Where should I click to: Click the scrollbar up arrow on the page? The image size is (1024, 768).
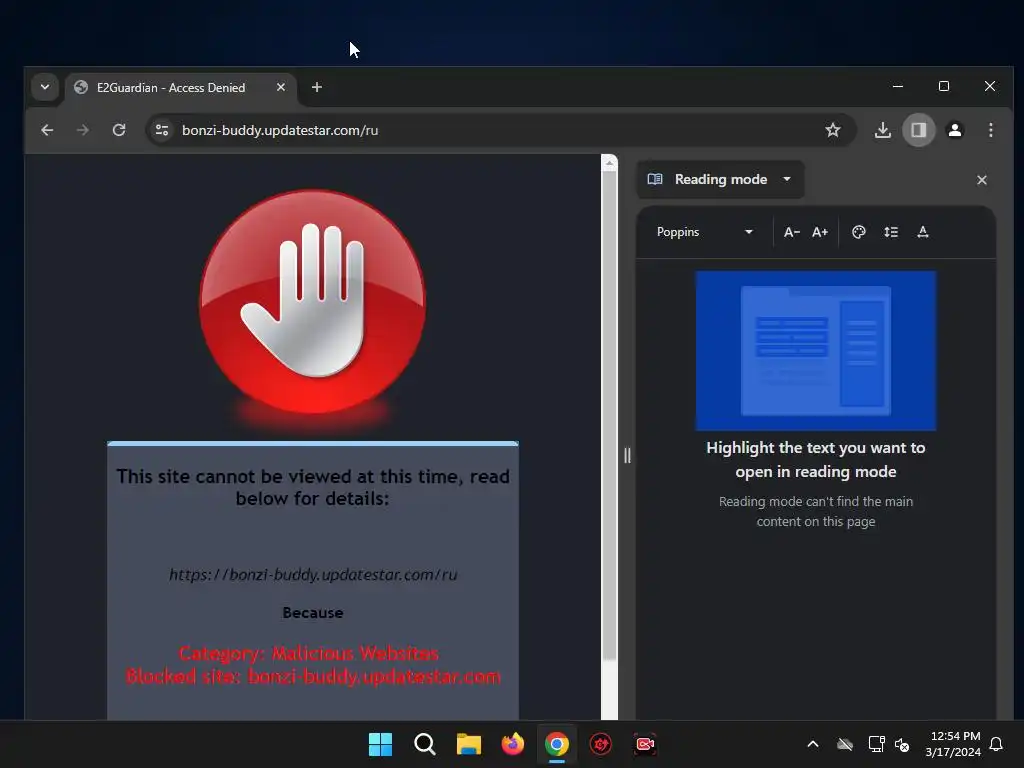(609, 163)
